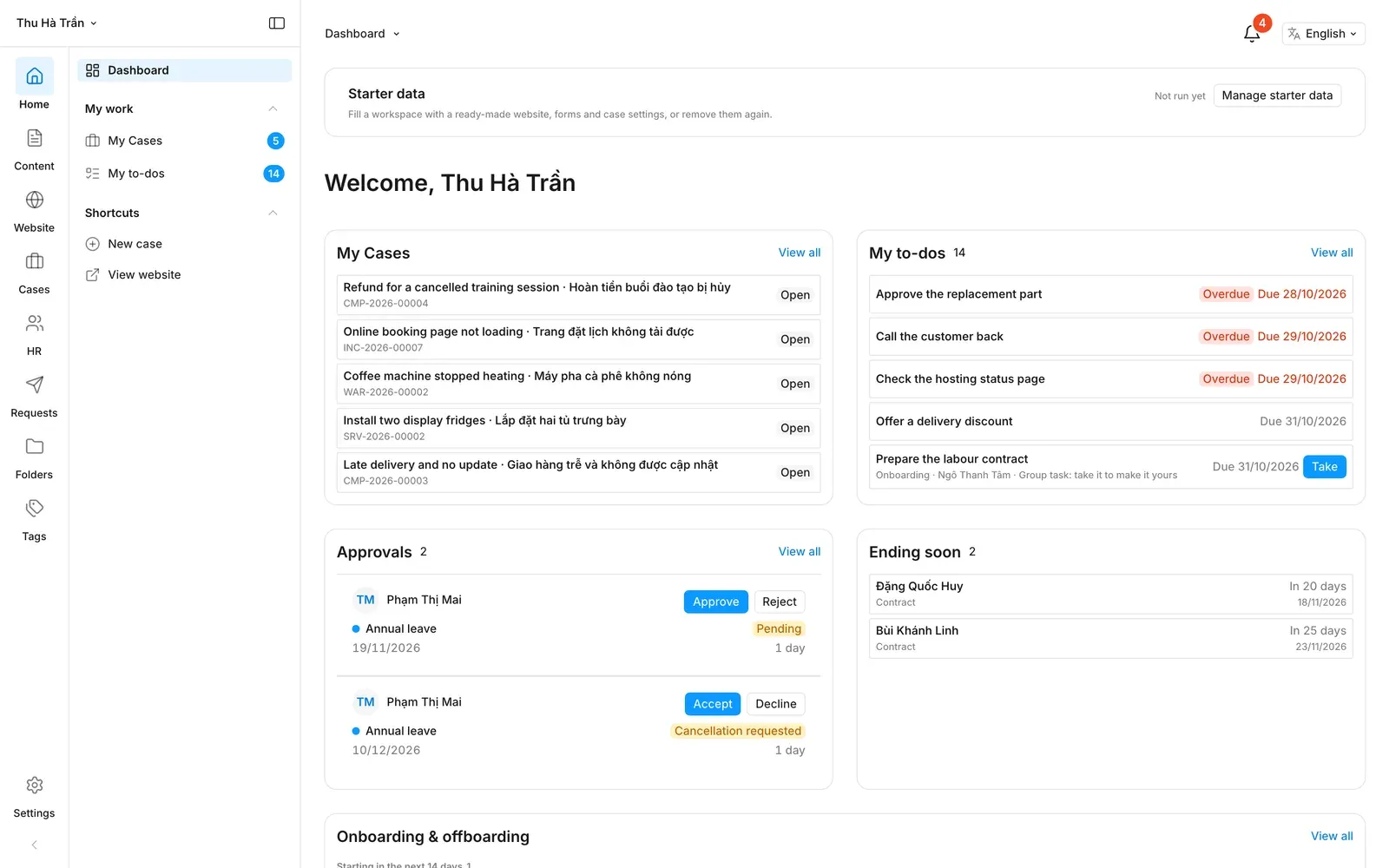Viewport: 1389px width, 868px height.
Task: Open case CMP-2026-00004 refund row
Action: pos(578,295)
